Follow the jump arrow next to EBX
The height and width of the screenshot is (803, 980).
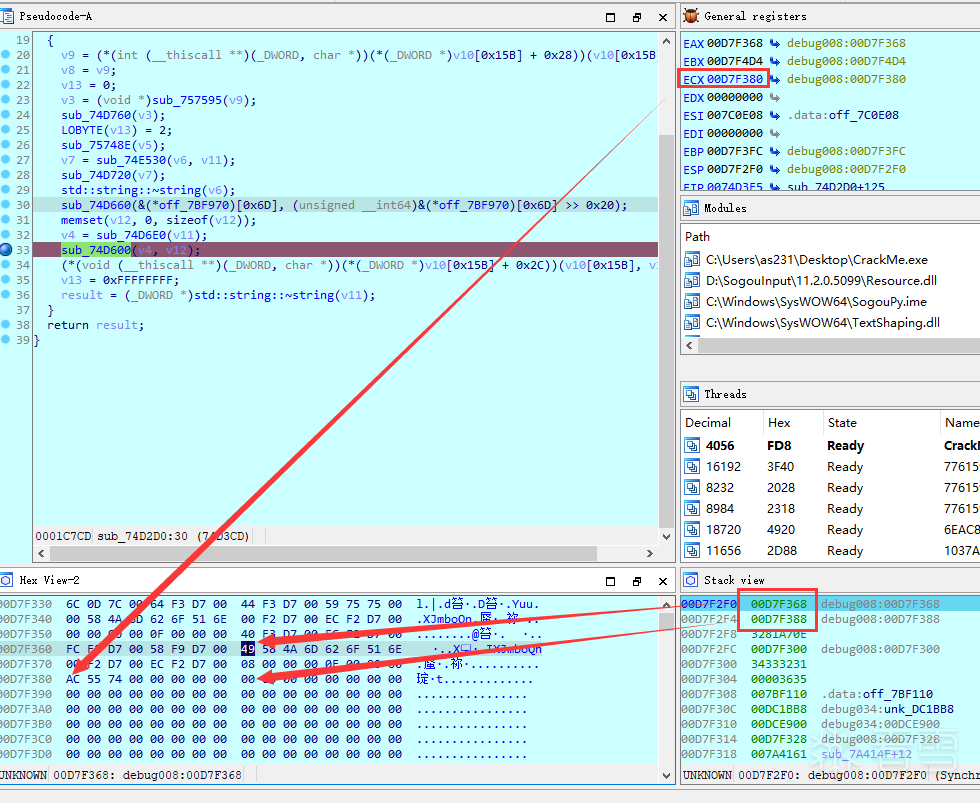(x=775, y=61)
